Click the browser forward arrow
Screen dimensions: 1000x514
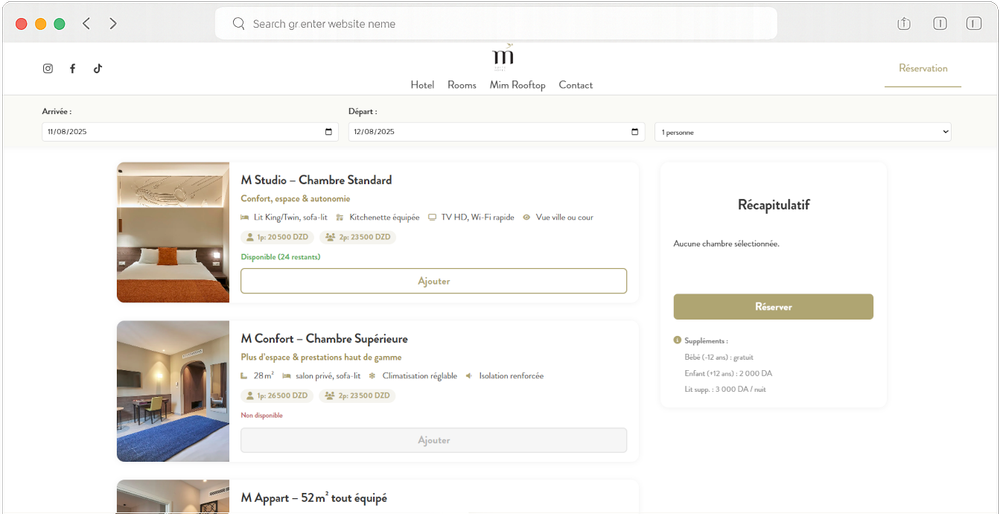(113, 24)
